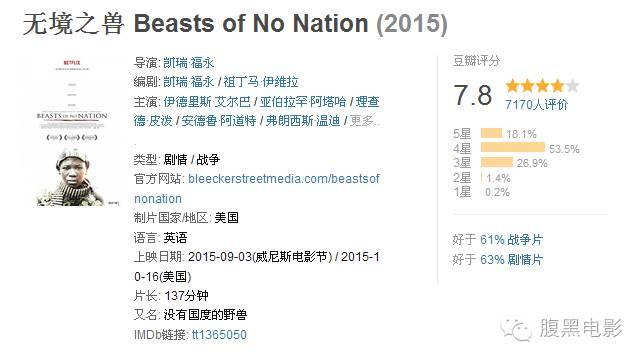
Task: Open IMDb link tt1365050
Action: coord(219,335)
